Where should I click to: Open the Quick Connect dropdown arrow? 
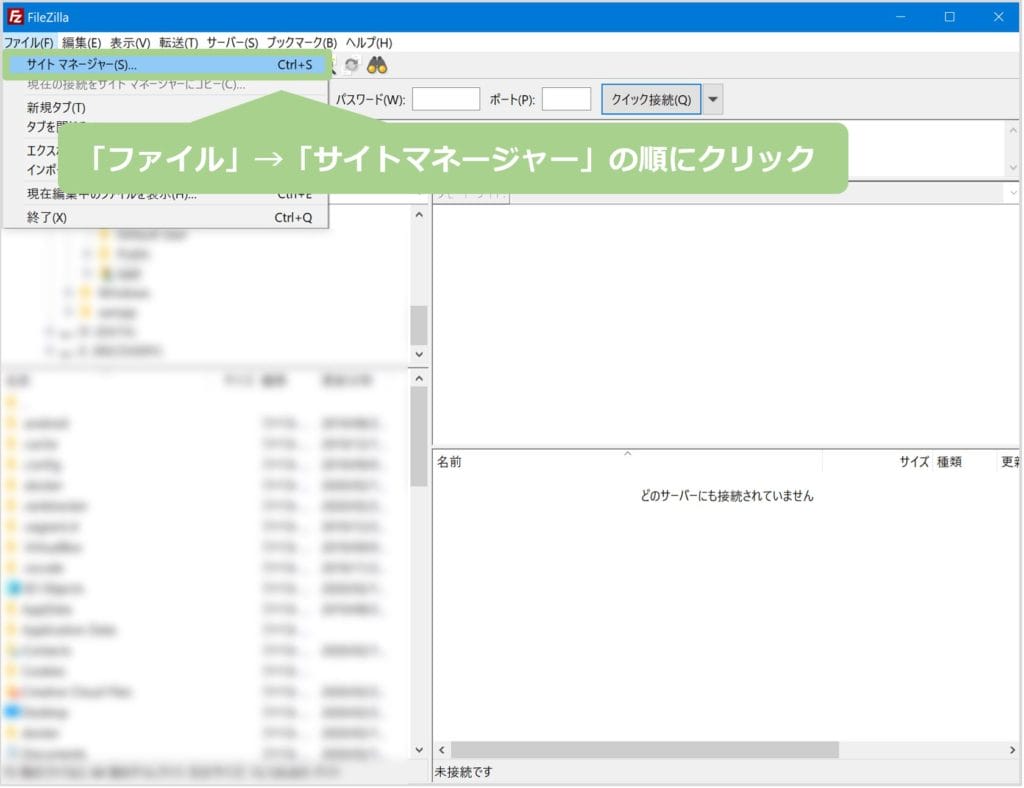click(711, 99)
